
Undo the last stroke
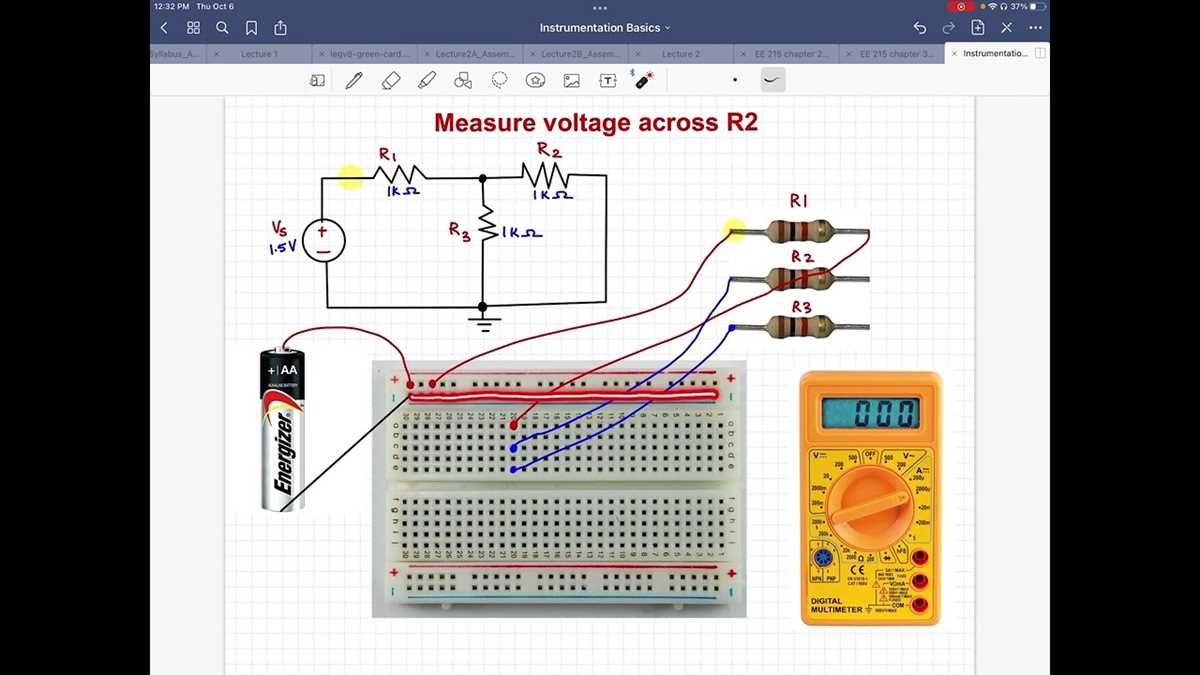pos(920,28)
